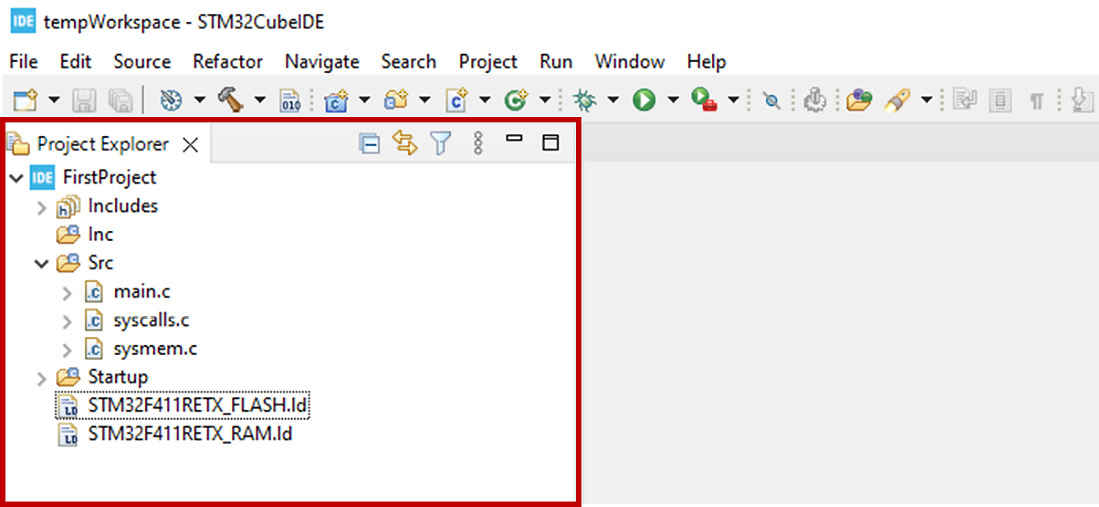Open the Source menu
This screenshot has width=1099, height=507.
[x=142, y=62]
